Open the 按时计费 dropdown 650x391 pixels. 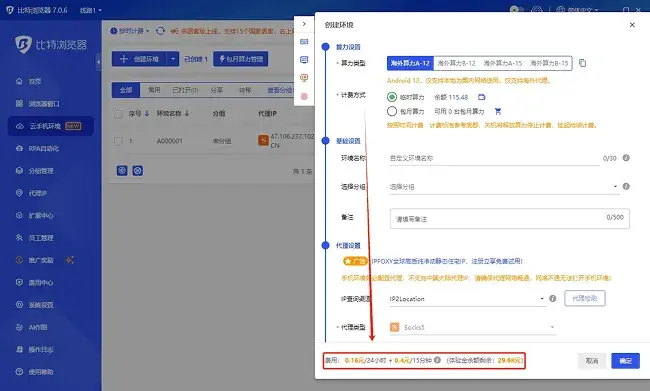click(129, 31)
